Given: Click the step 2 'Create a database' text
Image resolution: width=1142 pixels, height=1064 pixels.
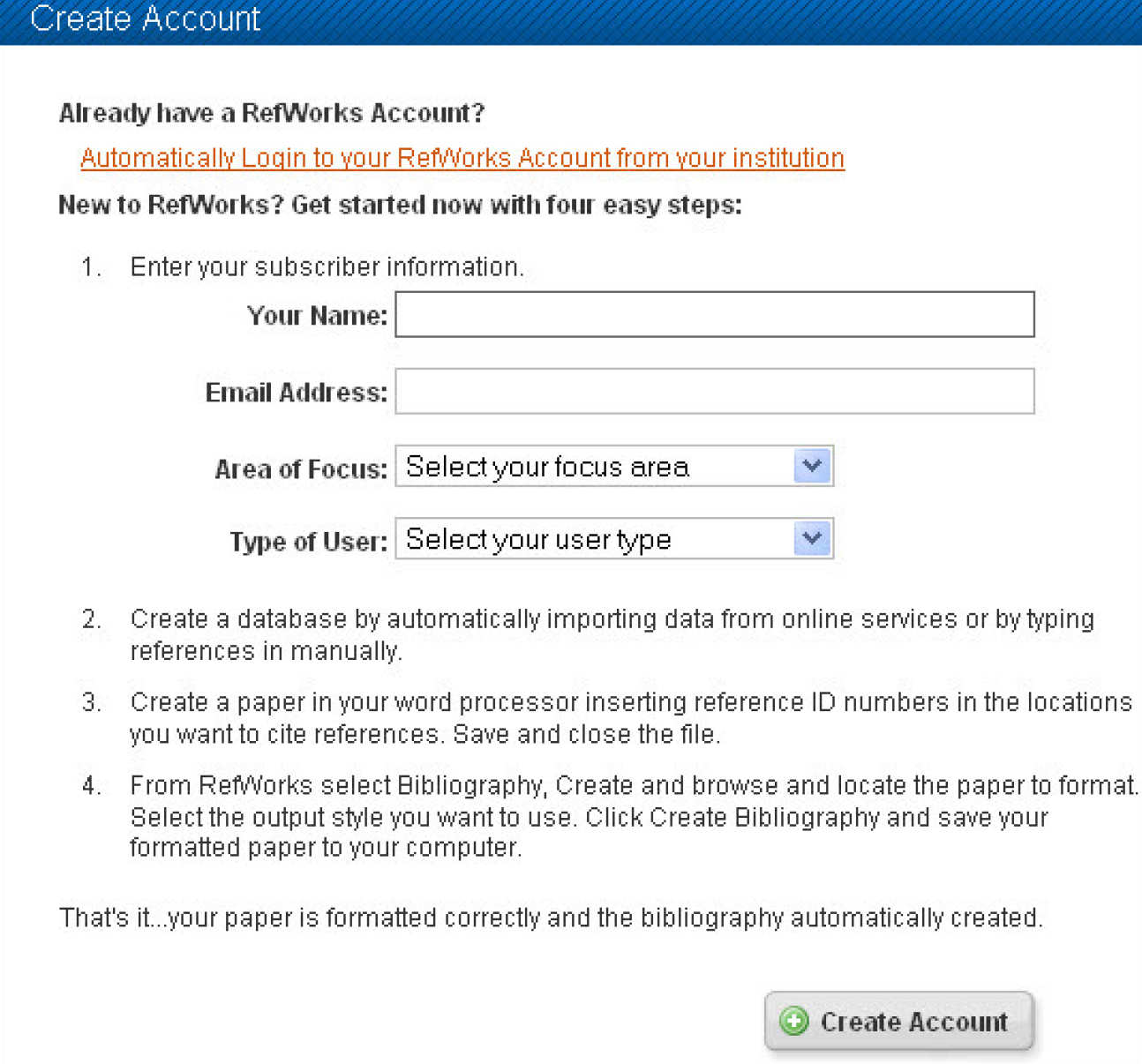Looking at the screenshot, I should click(x=611, y=634).
